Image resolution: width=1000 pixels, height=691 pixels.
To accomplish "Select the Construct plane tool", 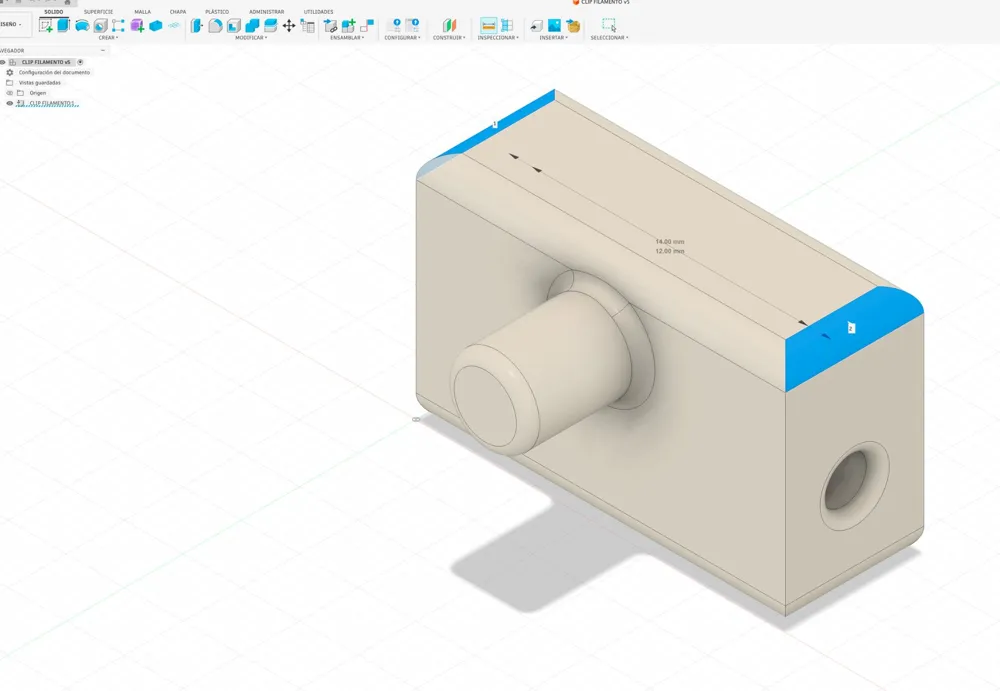I will click(x=450, y=26).
